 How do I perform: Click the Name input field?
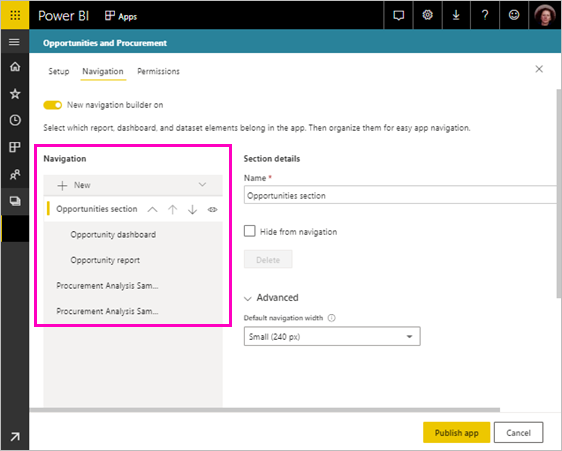401,195
